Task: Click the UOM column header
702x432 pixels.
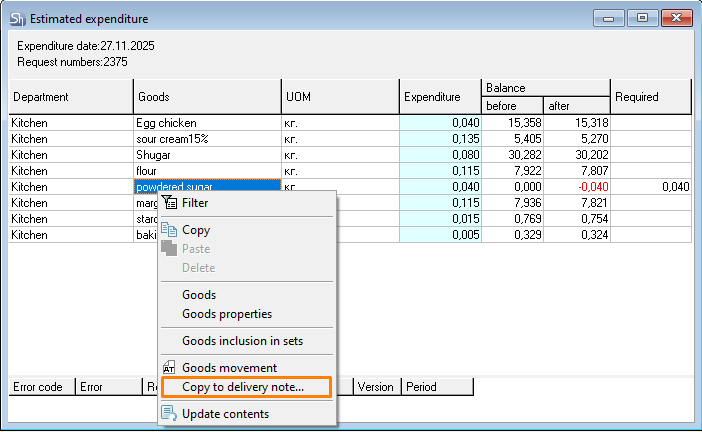Action: point(340,97)
